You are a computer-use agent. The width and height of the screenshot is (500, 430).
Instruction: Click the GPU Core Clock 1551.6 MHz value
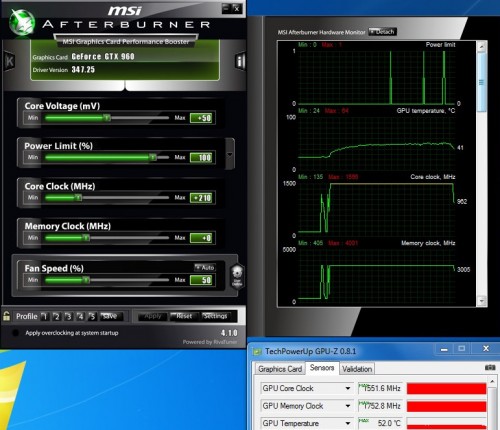(380, 388)
